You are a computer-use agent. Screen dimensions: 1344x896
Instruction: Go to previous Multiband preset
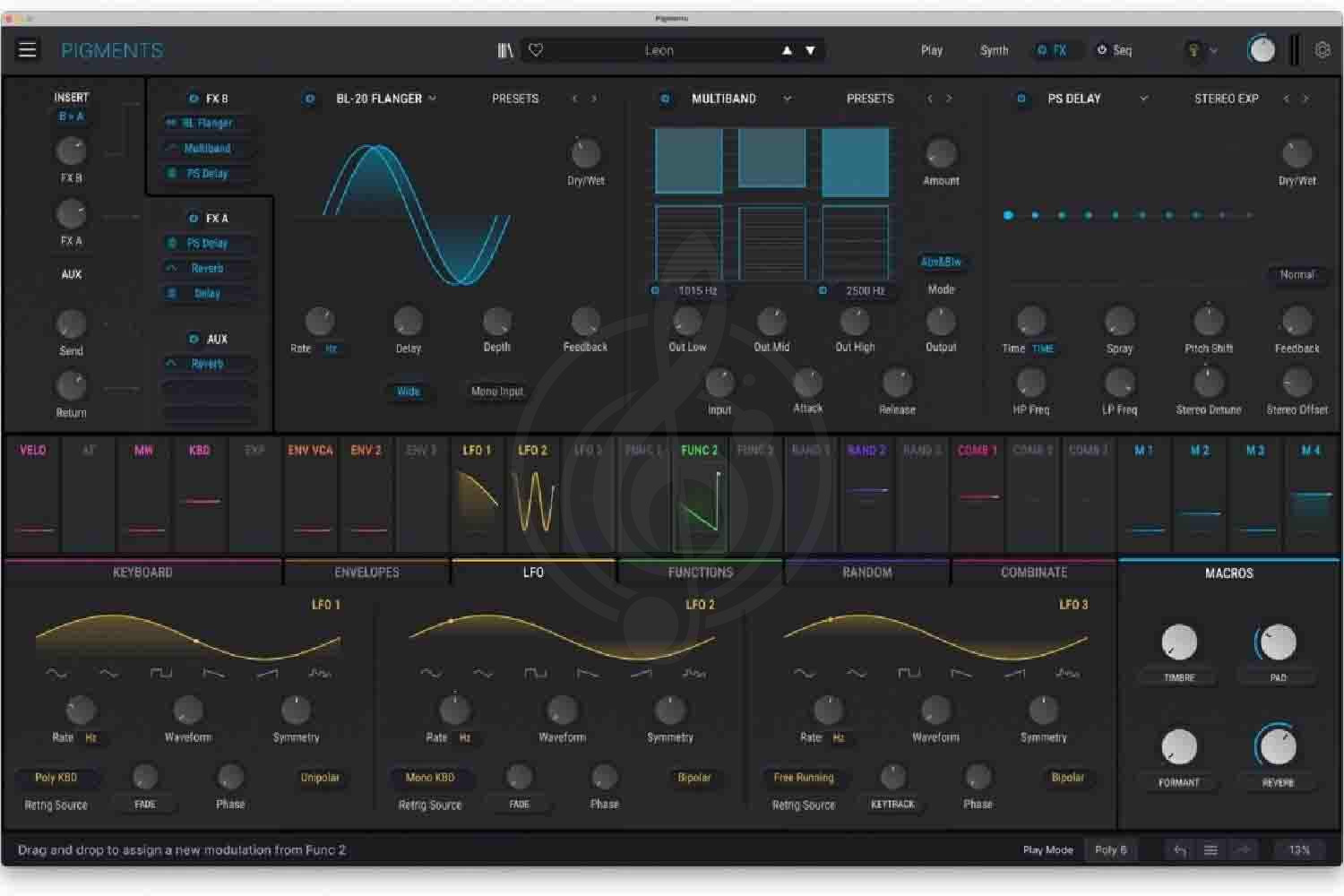(x=930, y=99)
